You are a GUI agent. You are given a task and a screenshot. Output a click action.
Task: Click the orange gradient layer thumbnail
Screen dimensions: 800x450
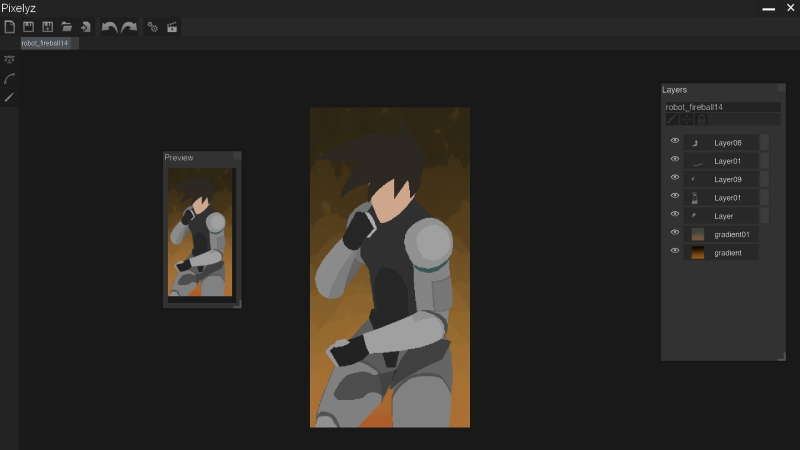(697, 253)
